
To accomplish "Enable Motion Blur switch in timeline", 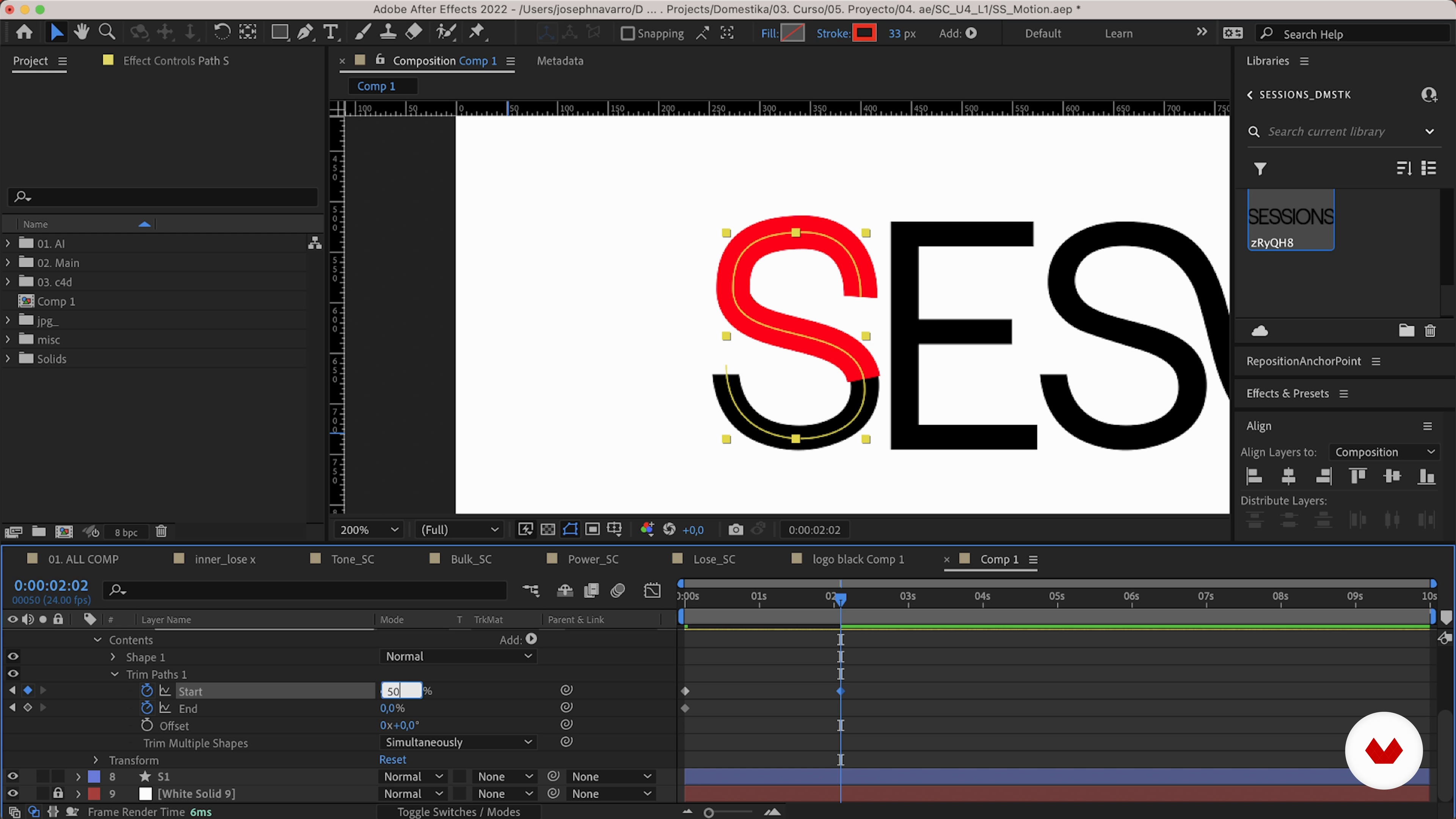I will pos(618,591).
